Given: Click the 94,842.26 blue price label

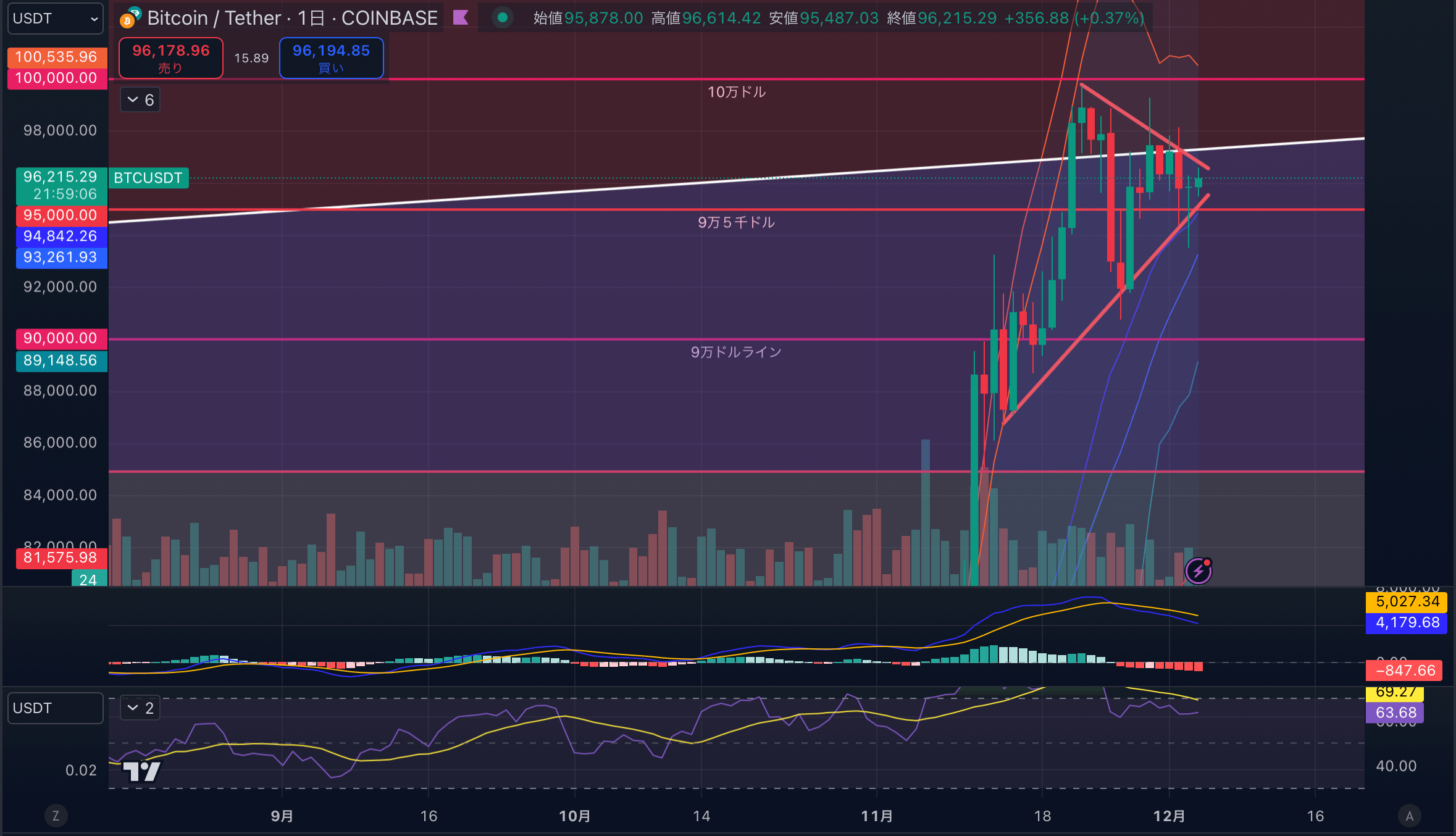Looking at the screenshot, I should tap(62, 236).
